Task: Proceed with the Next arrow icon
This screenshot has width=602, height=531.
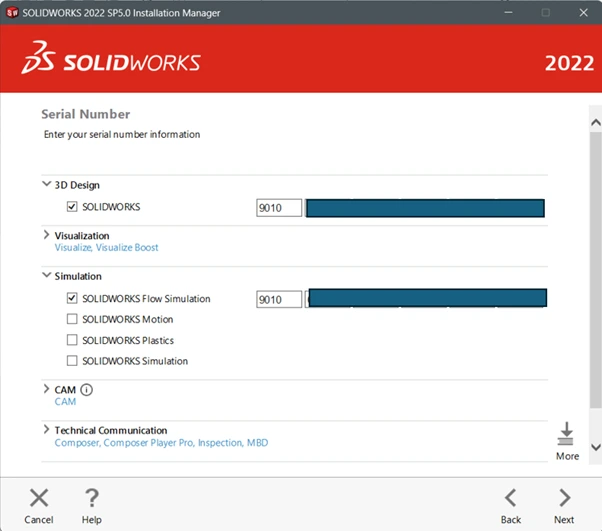Action: pyautogui.click(x=564, y=498)
